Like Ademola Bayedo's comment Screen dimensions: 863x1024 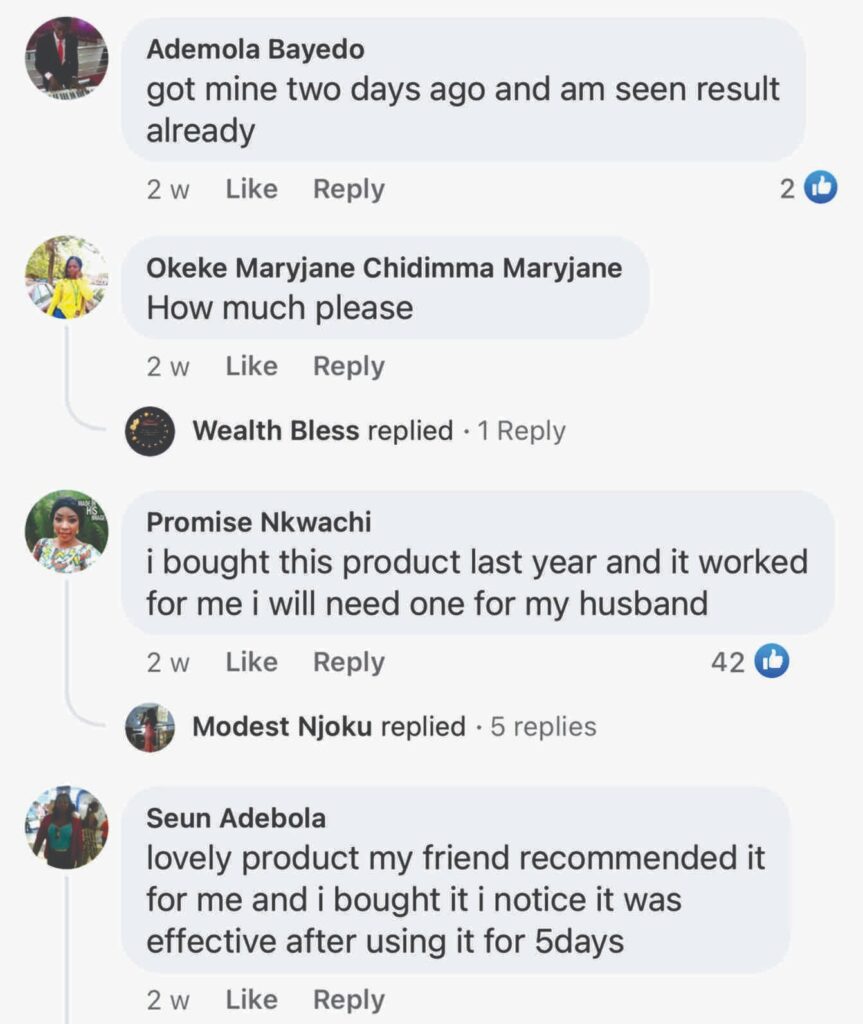click(x=251, y=189)
